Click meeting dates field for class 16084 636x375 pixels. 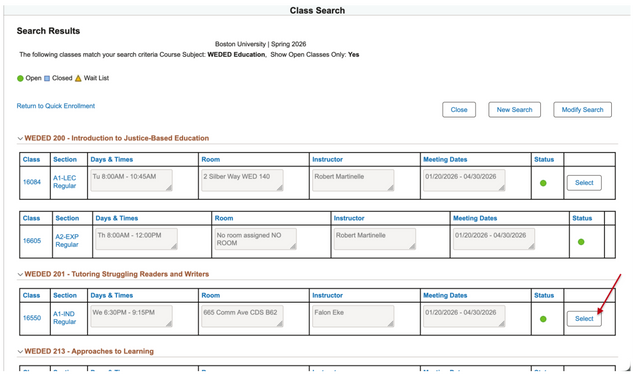(x=464, y=180)
